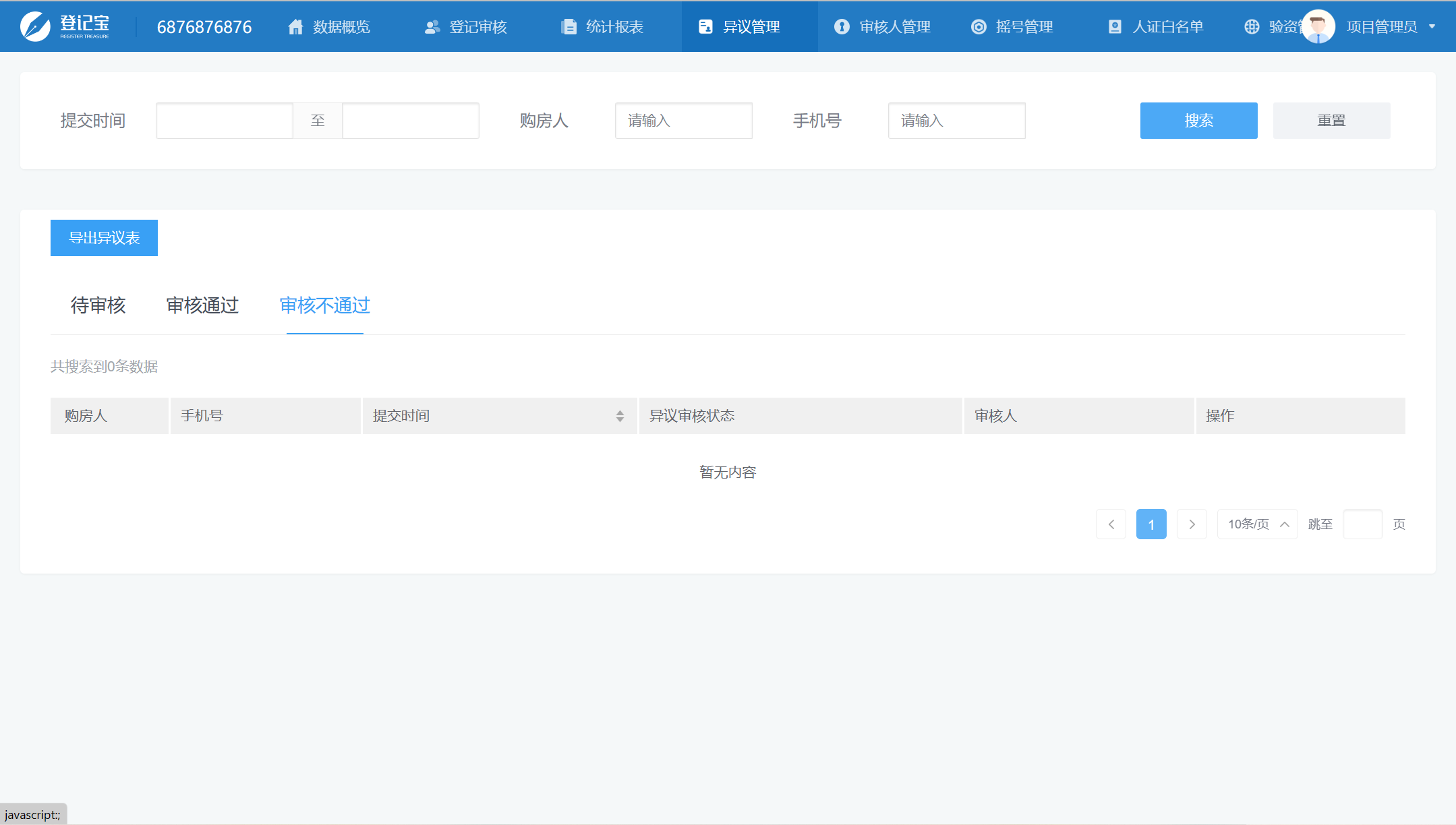
Task: Click the 搜索 button
Action: (1198, 121)
